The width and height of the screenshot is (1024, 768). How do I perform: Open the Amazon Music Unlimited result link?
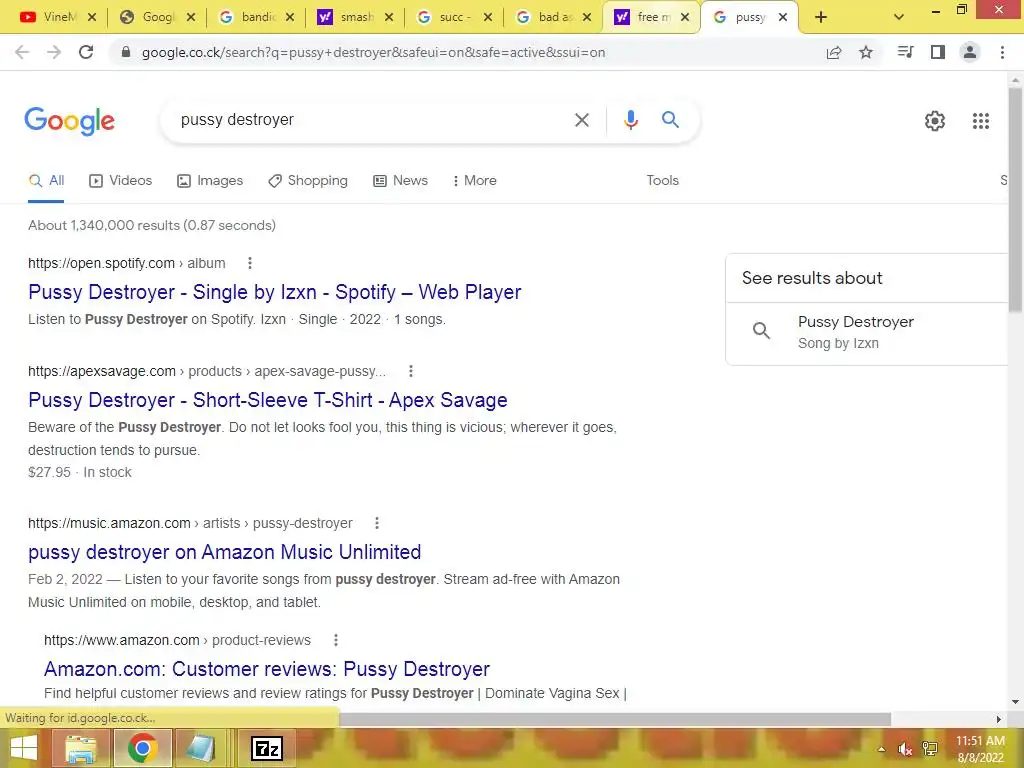click(x=225, y=552)
